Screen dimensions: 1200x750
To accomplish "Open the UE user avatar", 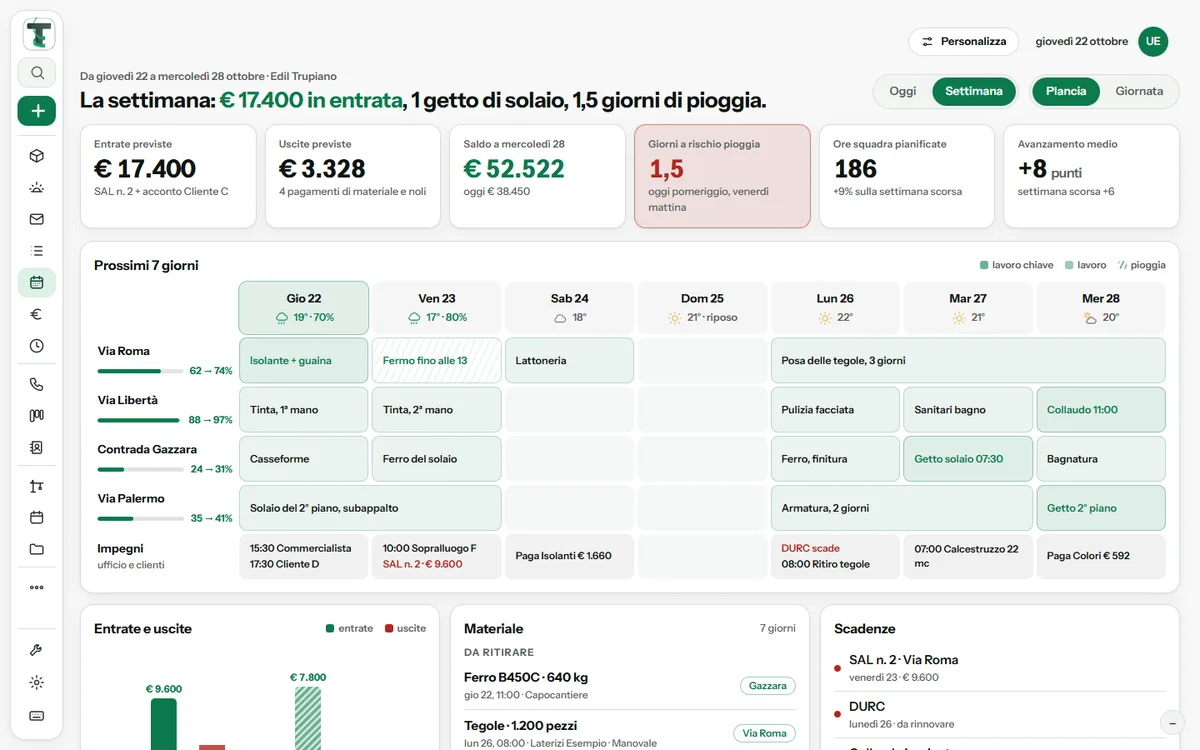I will click(x=1153, y=41).
